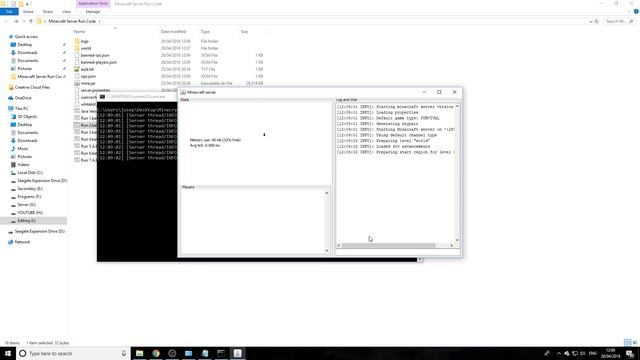640x360 pixels.
Task: Open 3D Objects under This PC
Action: [x=27, y=117]
